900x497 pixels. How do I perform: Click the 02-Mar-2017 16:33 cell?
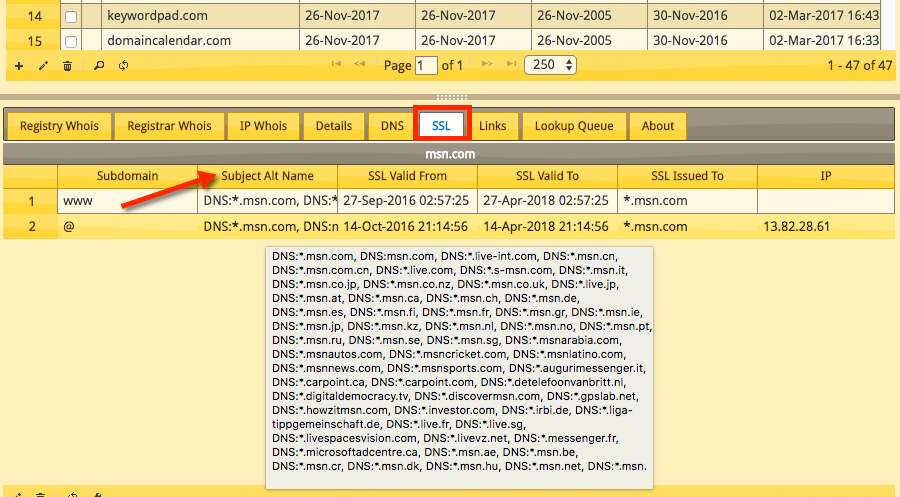point(824,40)
